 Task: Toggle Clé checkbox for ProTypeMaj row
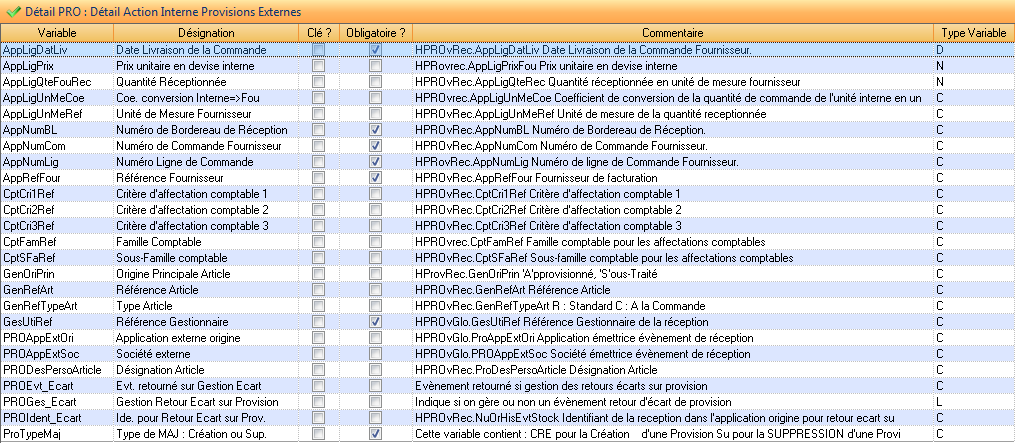click(x=318, y=434)
